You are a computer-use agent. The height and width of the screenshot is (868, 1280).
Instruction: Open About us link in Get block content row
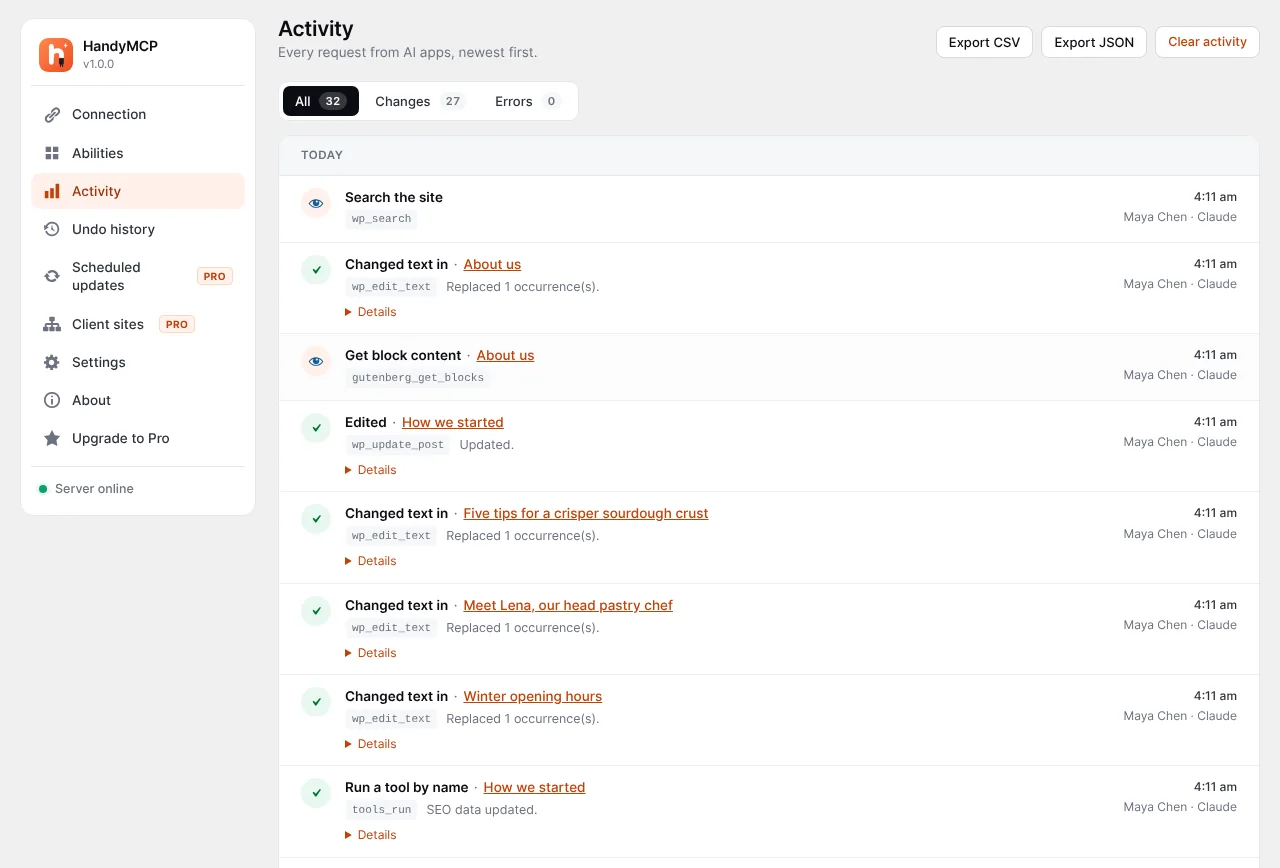click(x=505, y=355)
